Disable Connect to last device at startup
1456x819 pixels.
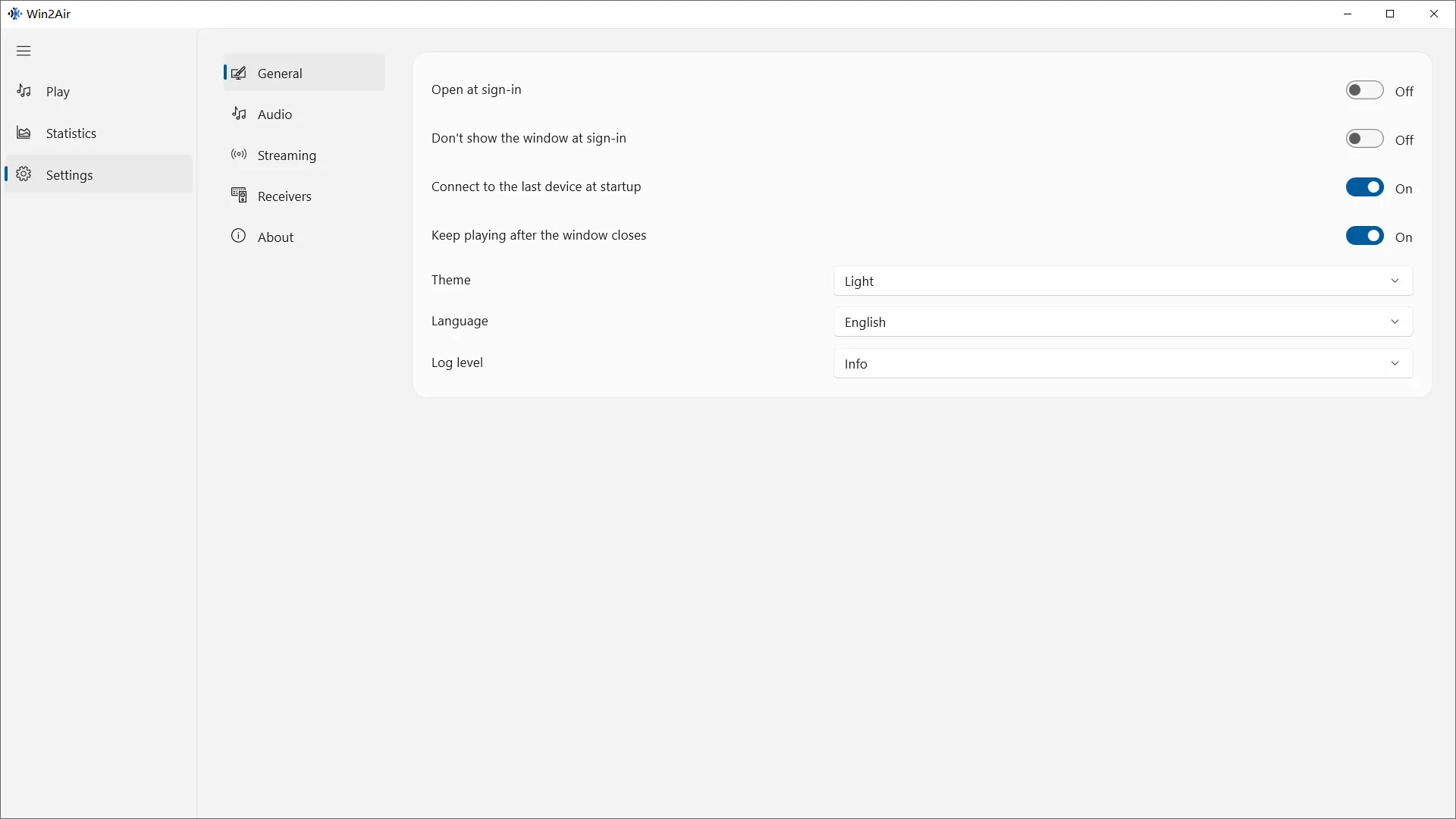[1365, 187]
